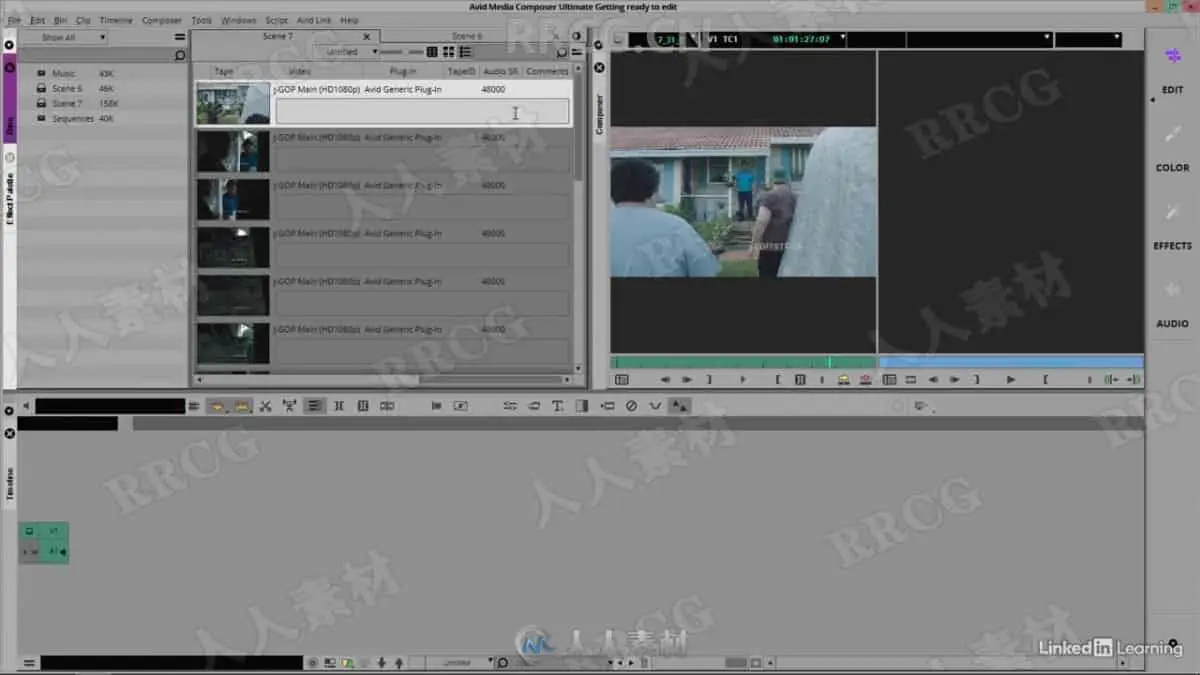
Task: Click the Remove Effect circle-slash icon
Action: (631, 406)
